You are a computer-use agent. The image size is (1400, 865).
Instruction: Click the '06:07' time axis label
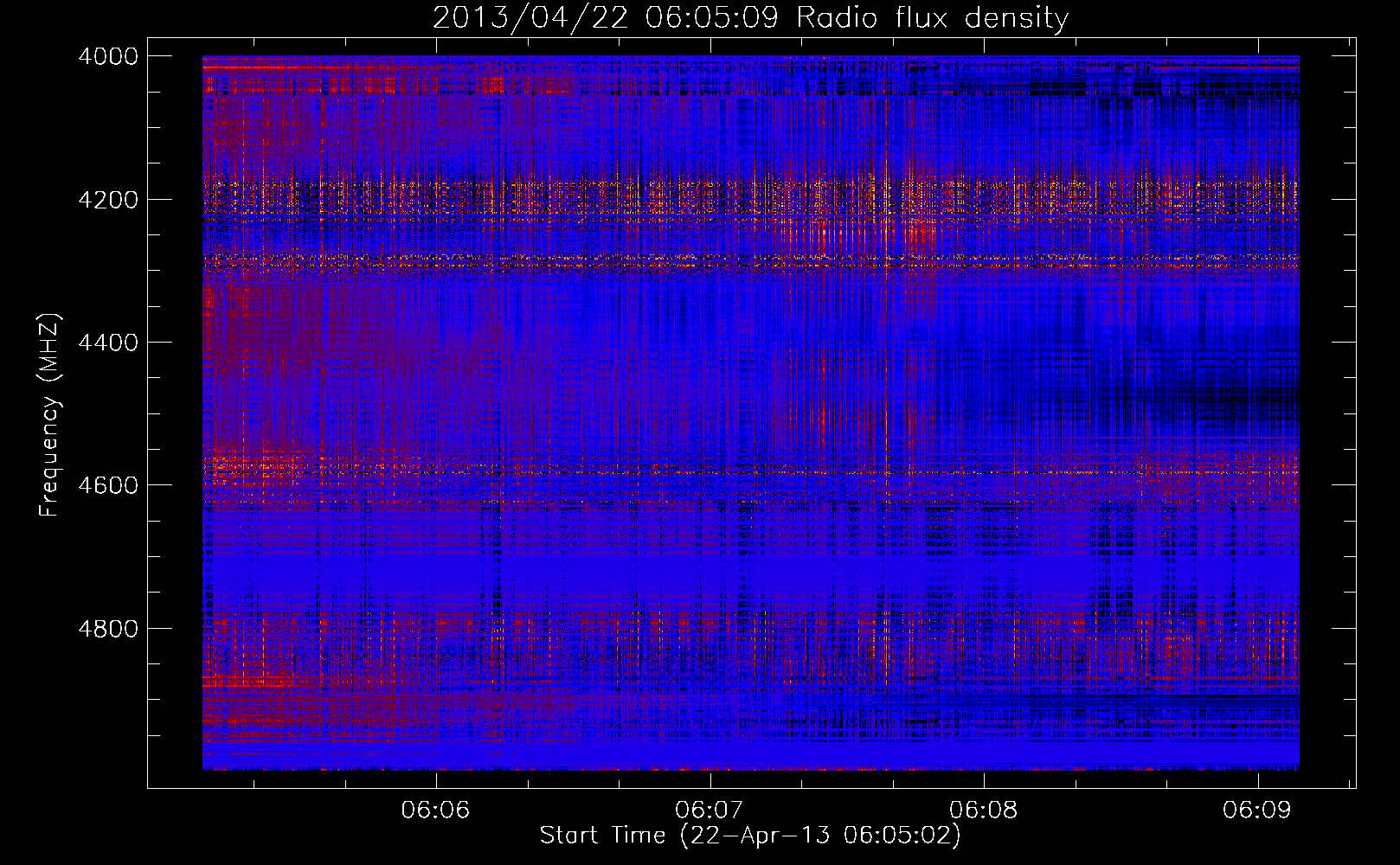(x=710, y=810)
